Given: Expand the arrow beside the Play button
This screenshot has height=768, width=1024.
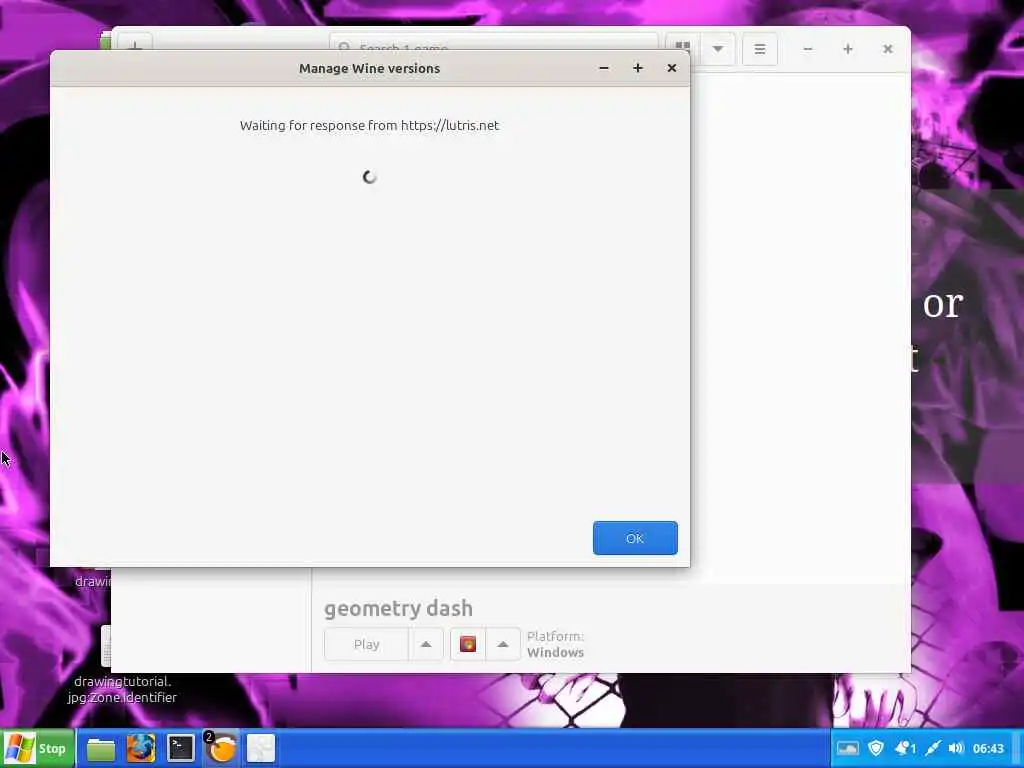Looking at the screenshot, I should [426, 645].
